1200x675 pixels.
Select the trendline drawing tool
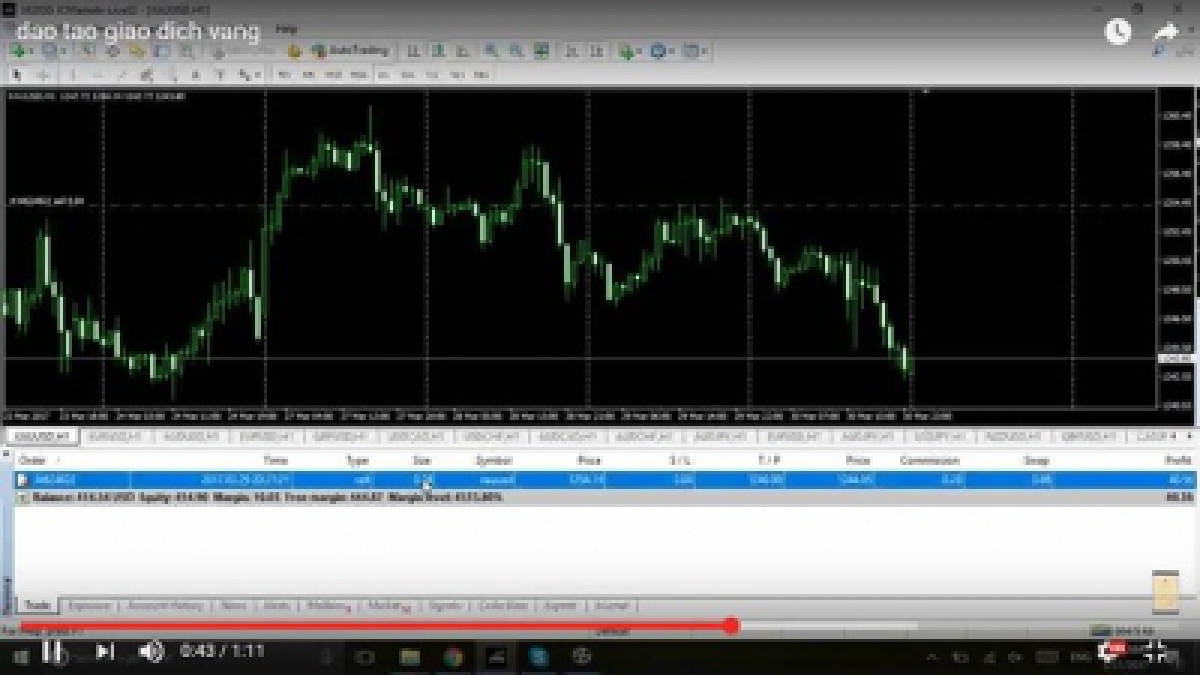tap(122, 75)
